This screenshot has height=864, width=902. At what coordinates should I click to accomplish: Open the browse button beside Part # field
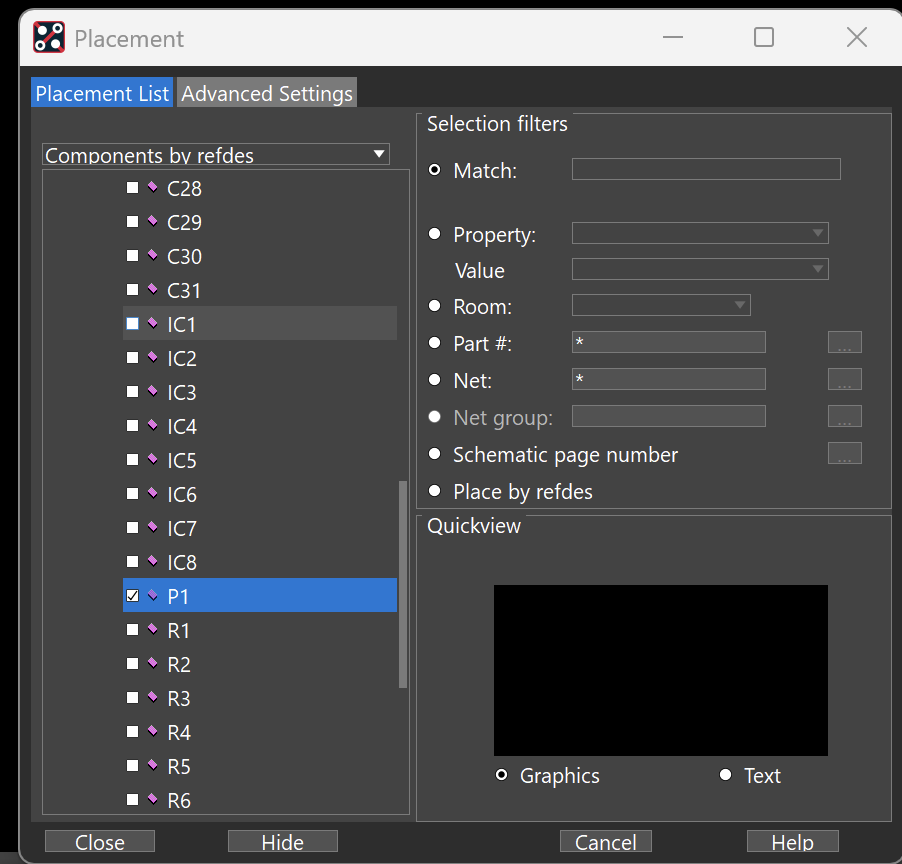coord(844,342)
